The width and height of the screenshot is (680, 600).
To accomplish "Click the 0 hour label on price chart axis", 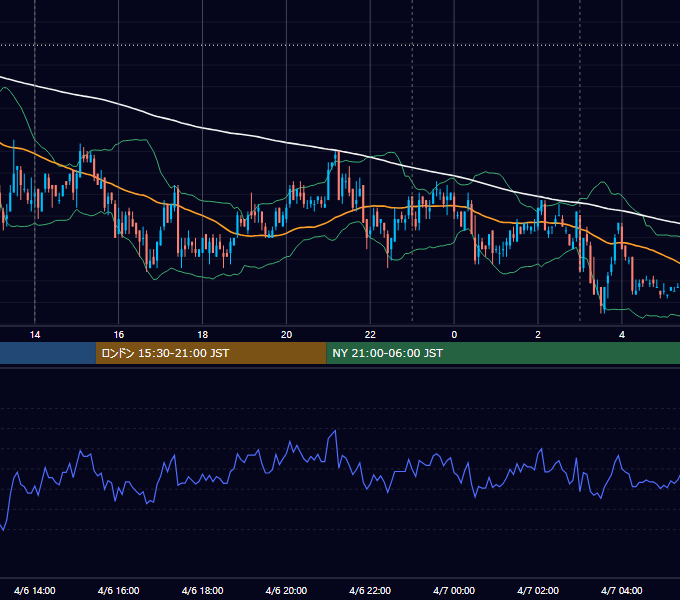I will coord(454,335).
